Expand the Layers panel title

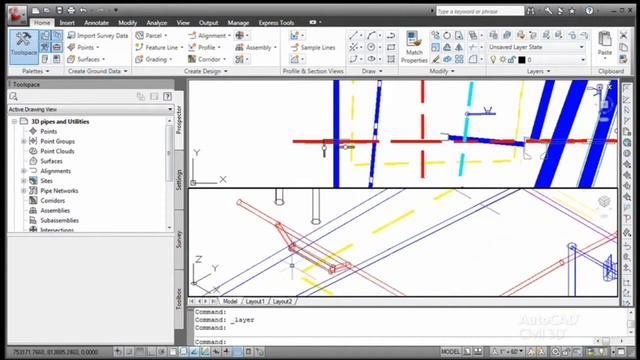(538, 71)
